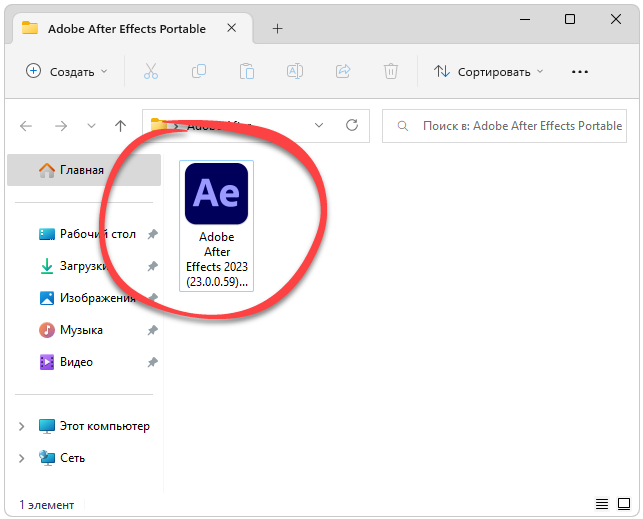The height and width of the screenshot is (519, 643).
Task: Click the Copy icon in toolbar
Action: (x=199, y=71)
